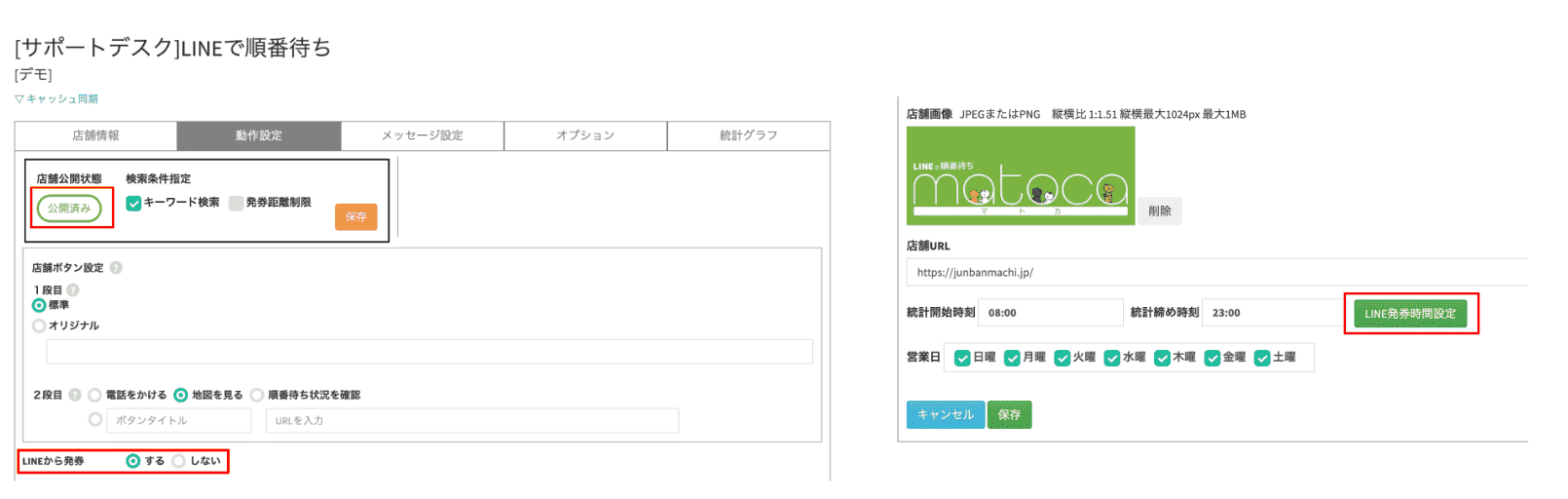Click the キャッシュ同期 link
Screen dimensions: 1568x499
click(x=56, y=99)
